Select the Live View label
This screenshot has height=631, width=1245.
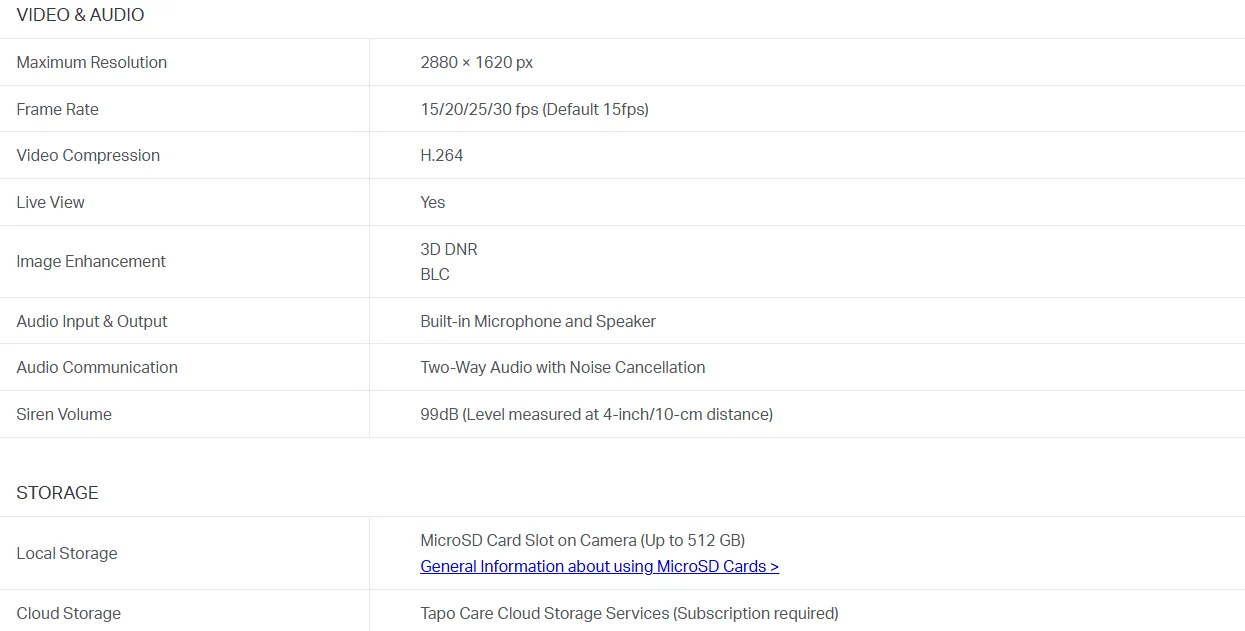click(x=50, y=202)
